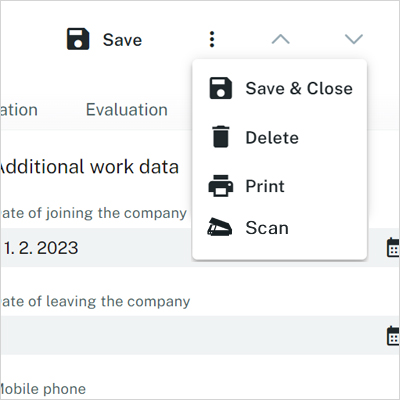Image resolution: width=400 pixels, height=400 pixels.
Task: Open the partially visible tab ending in 'ation'
Action: 19,110
